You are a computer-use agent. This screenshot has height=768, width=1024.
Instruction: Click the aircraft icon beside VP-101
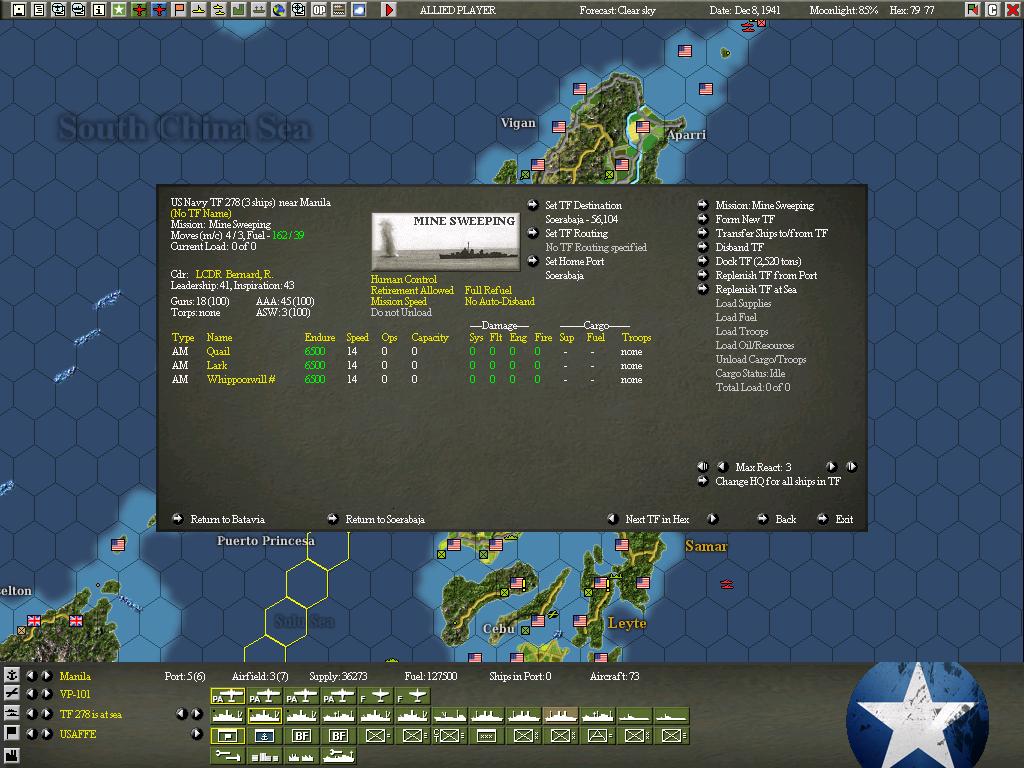point(12,694)
